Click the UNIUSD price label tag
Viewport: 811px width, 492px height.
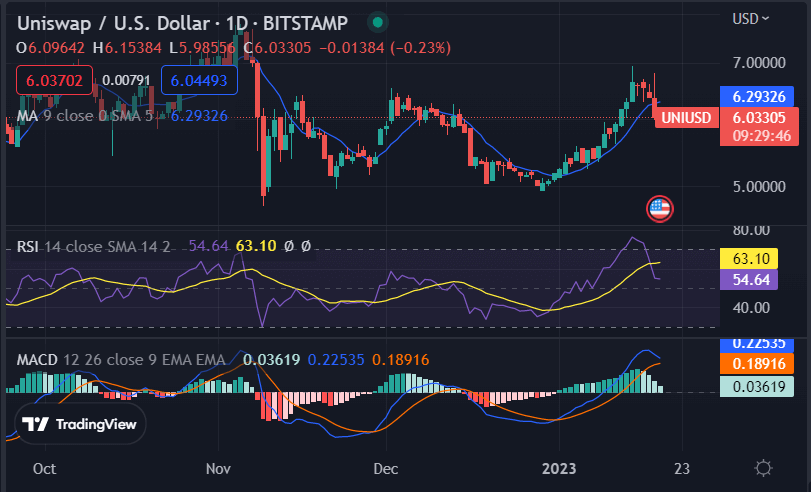click(686, 118)
